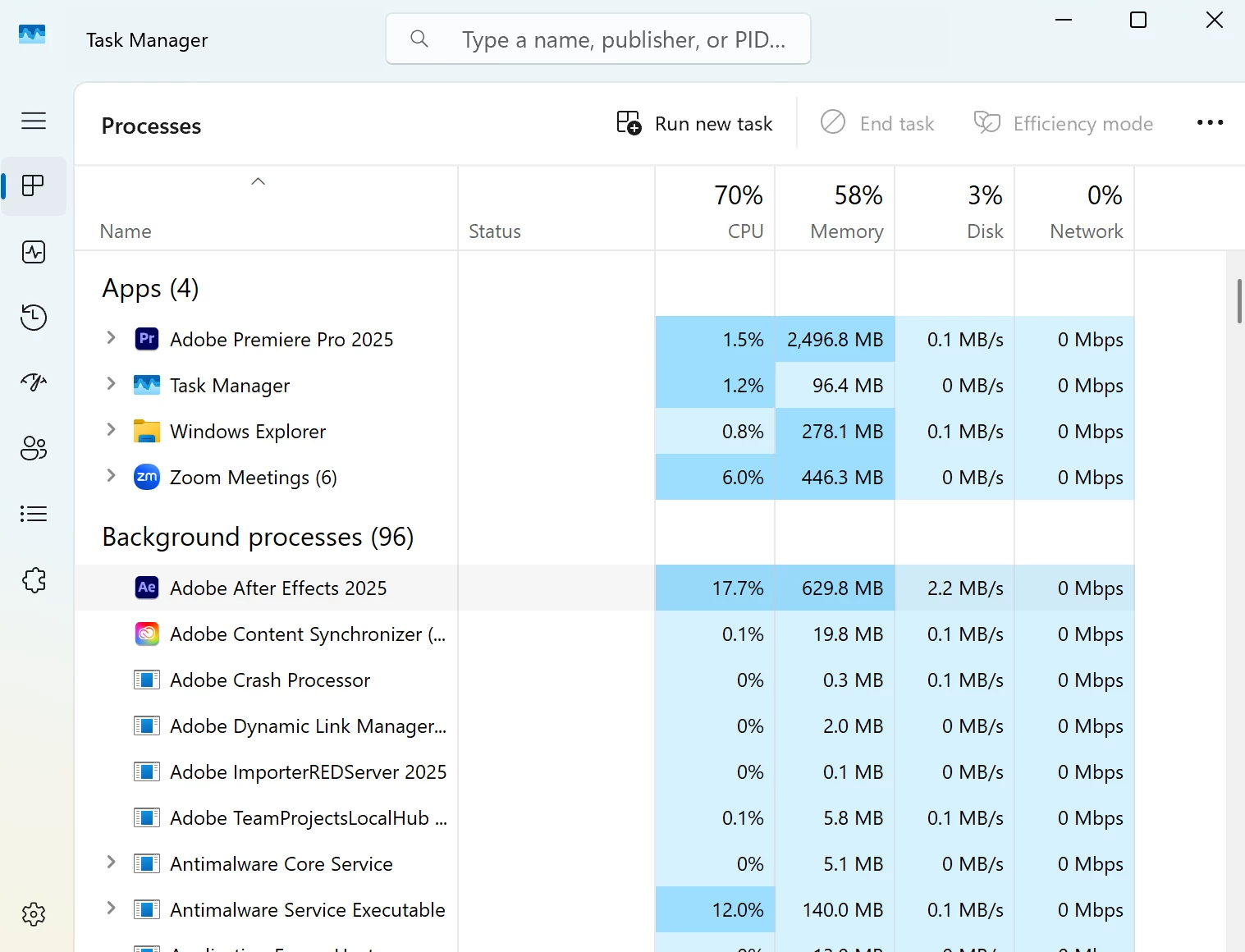
Task: Click the Efficiency mode button
Action: click(1064, 123)
